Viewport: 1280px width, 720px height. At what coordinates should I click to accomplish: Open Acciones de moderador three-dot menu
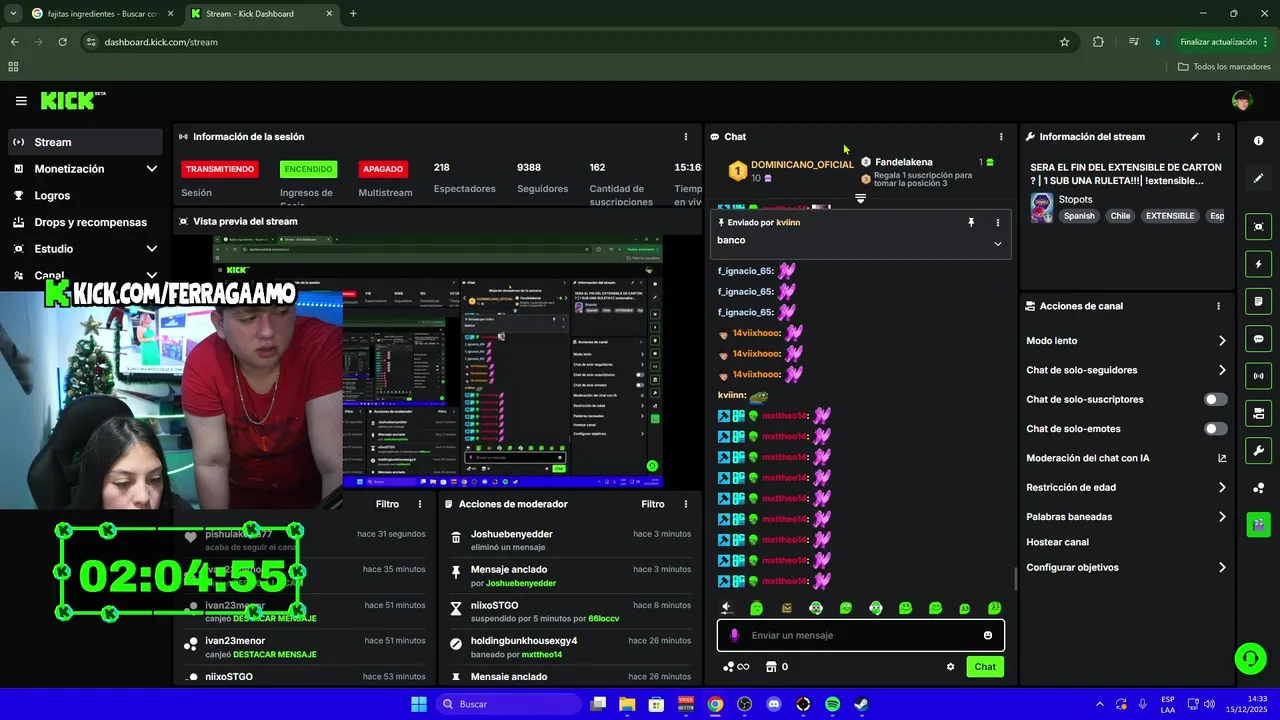pos(686,504)
